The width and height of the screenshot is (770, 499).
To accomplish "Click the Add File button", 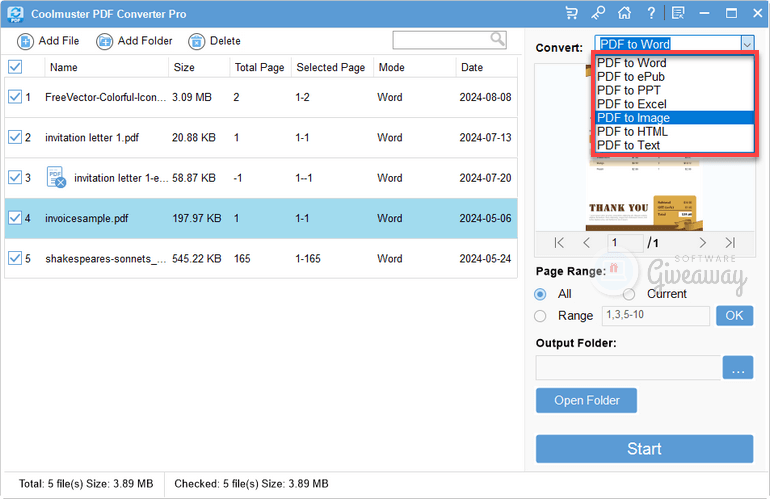I will click(48, 41).
